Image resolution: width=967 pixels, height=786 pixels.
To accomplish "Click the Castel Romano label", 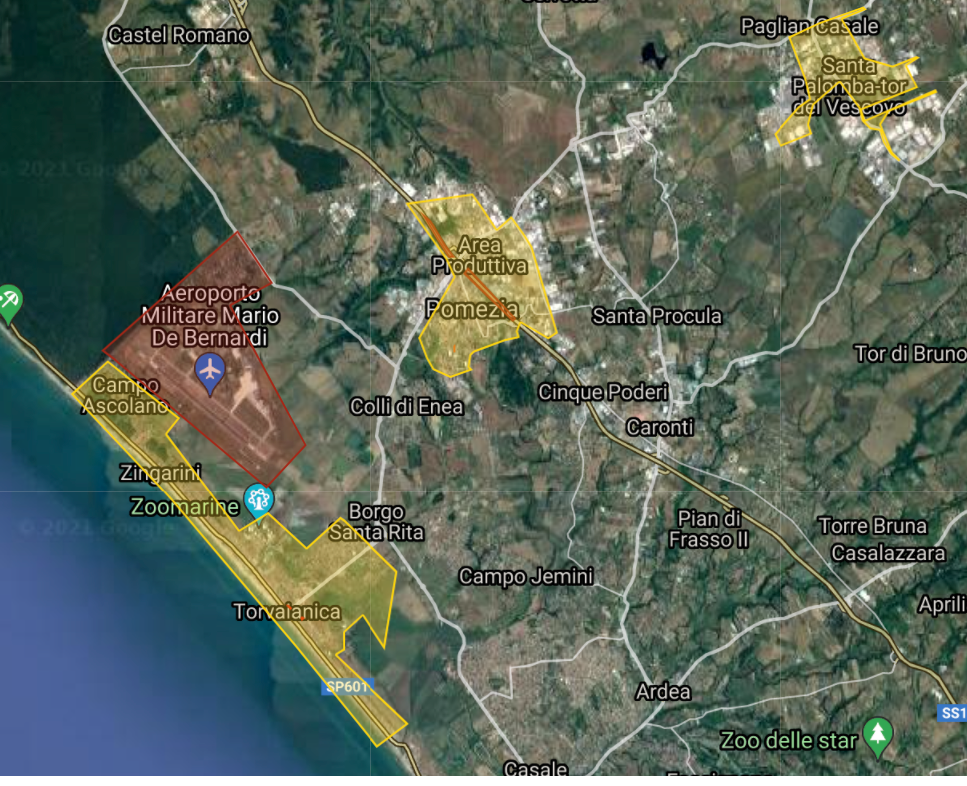I will point(179,35).
